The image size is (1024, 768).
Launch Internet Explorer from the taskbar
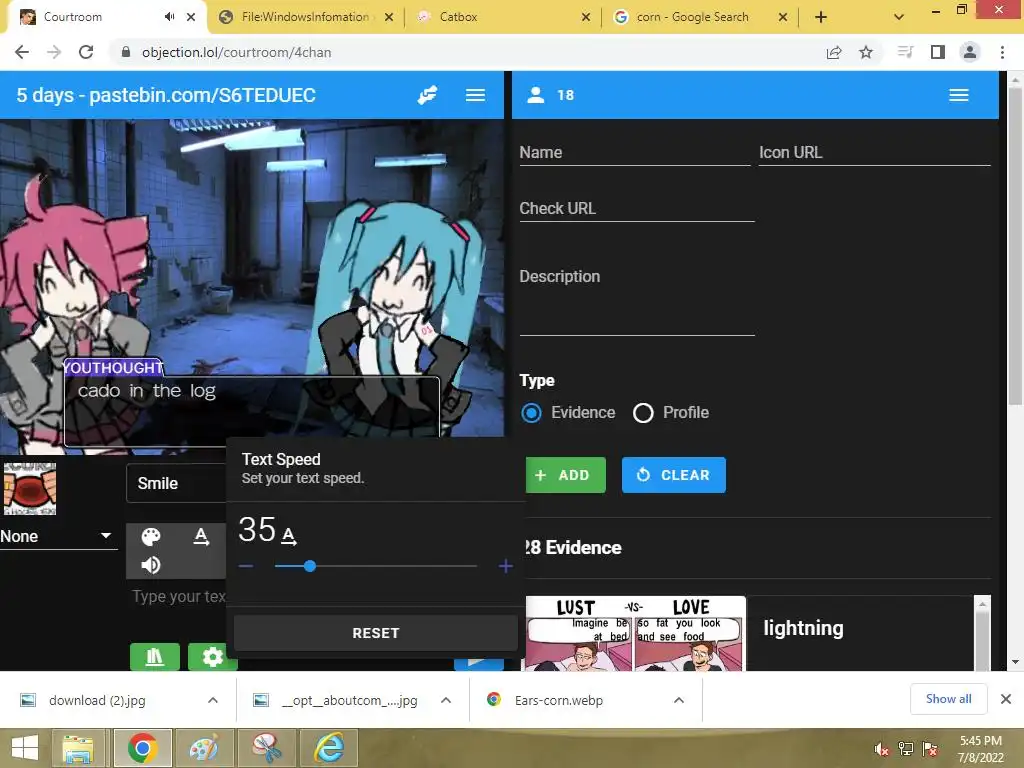click(x=328, y=748)
